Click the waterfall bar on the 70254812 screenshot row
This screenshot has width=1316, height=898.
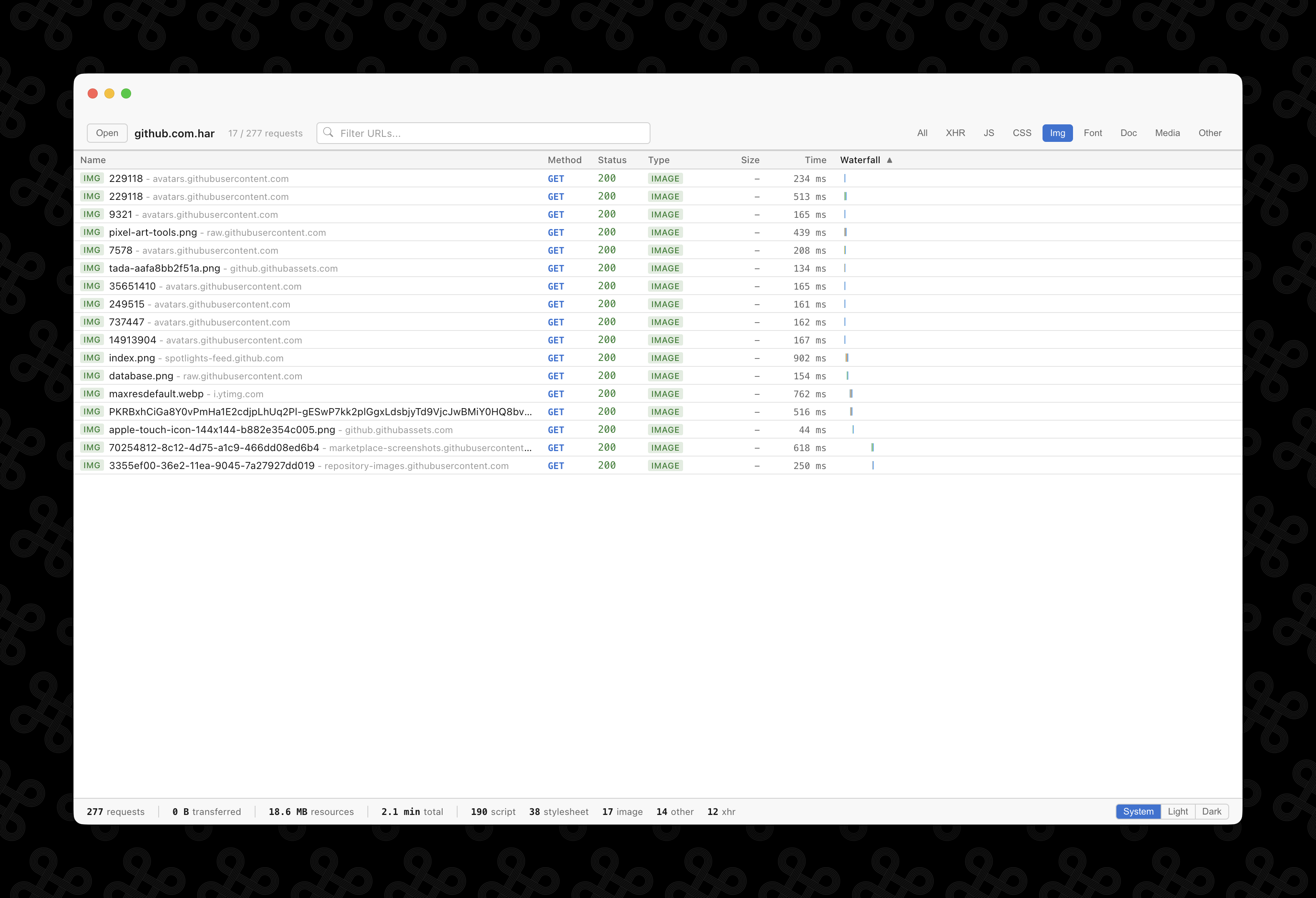tap(873, 448)
